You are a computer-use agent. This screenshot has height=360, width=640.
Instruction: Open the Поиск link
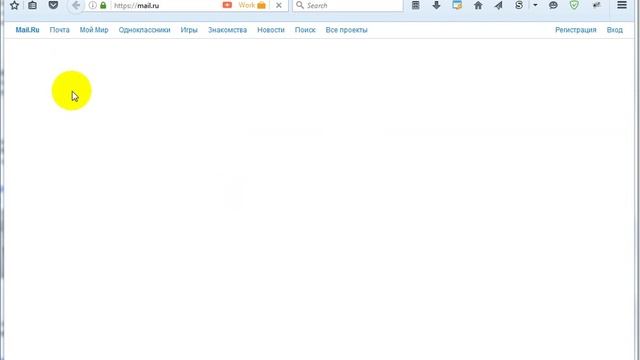coord(305,30)
